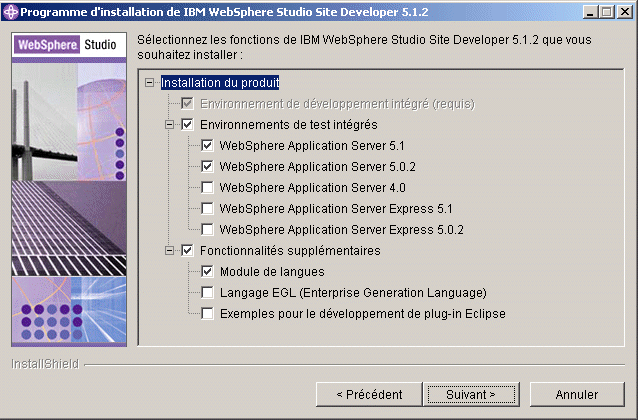Toggle the Environnements de test intégrés checkbox
638x420 pixels.
[187, 124]
